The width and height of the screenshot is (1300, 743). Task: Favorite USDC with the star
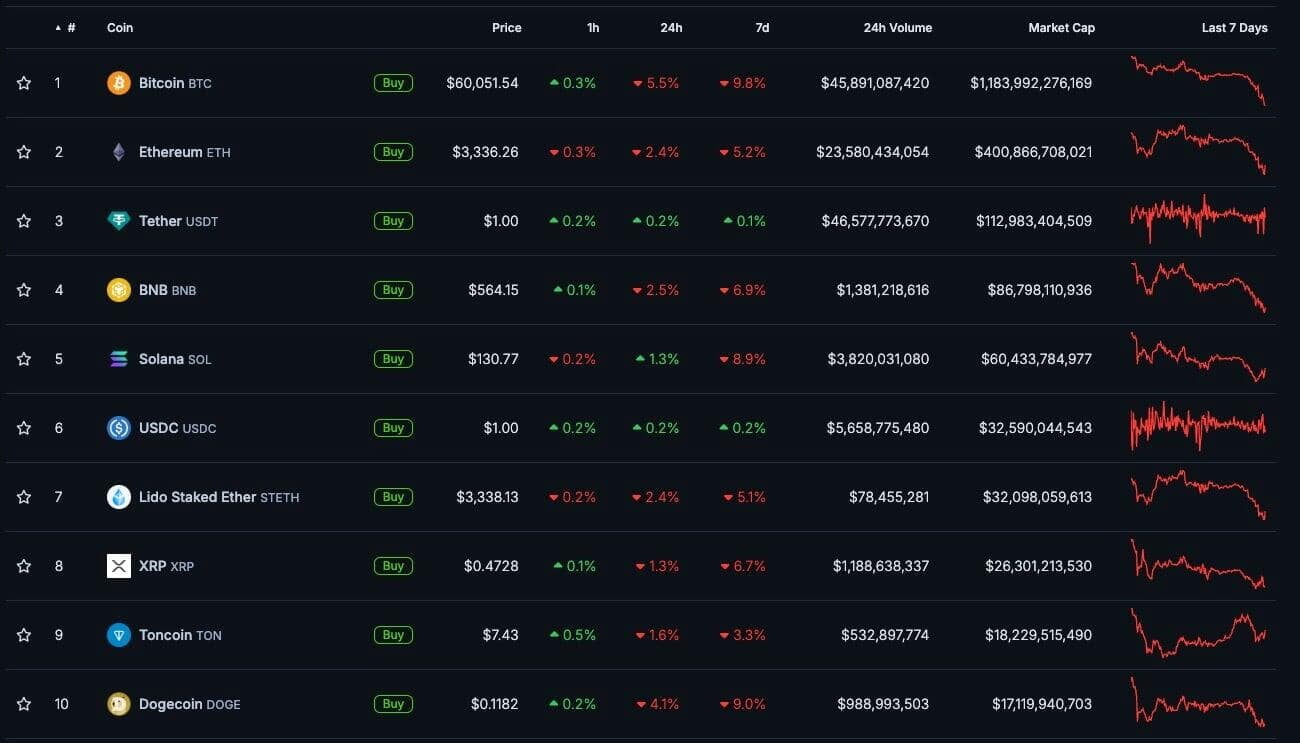tap(24, 428)
